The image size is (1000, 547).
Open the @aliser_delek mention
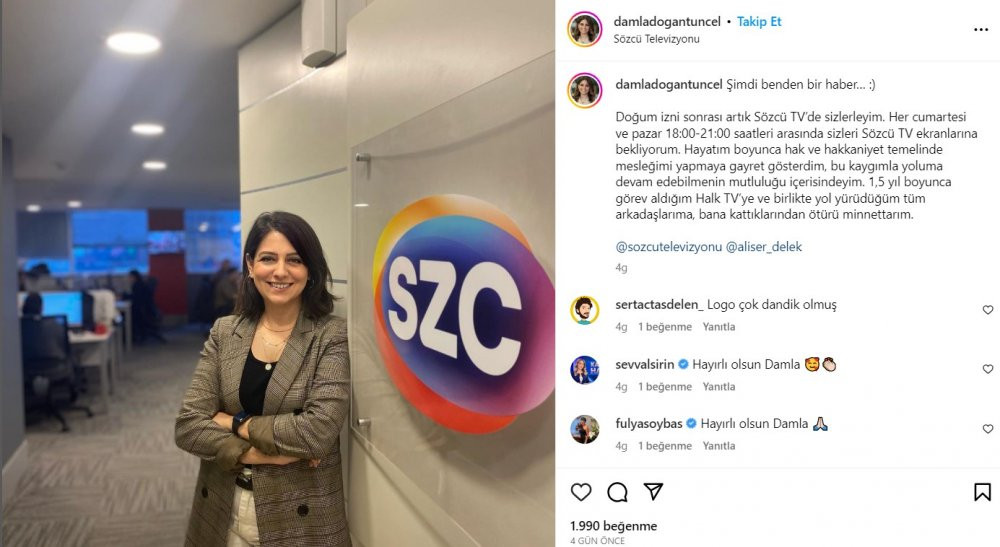click(763, 247)
